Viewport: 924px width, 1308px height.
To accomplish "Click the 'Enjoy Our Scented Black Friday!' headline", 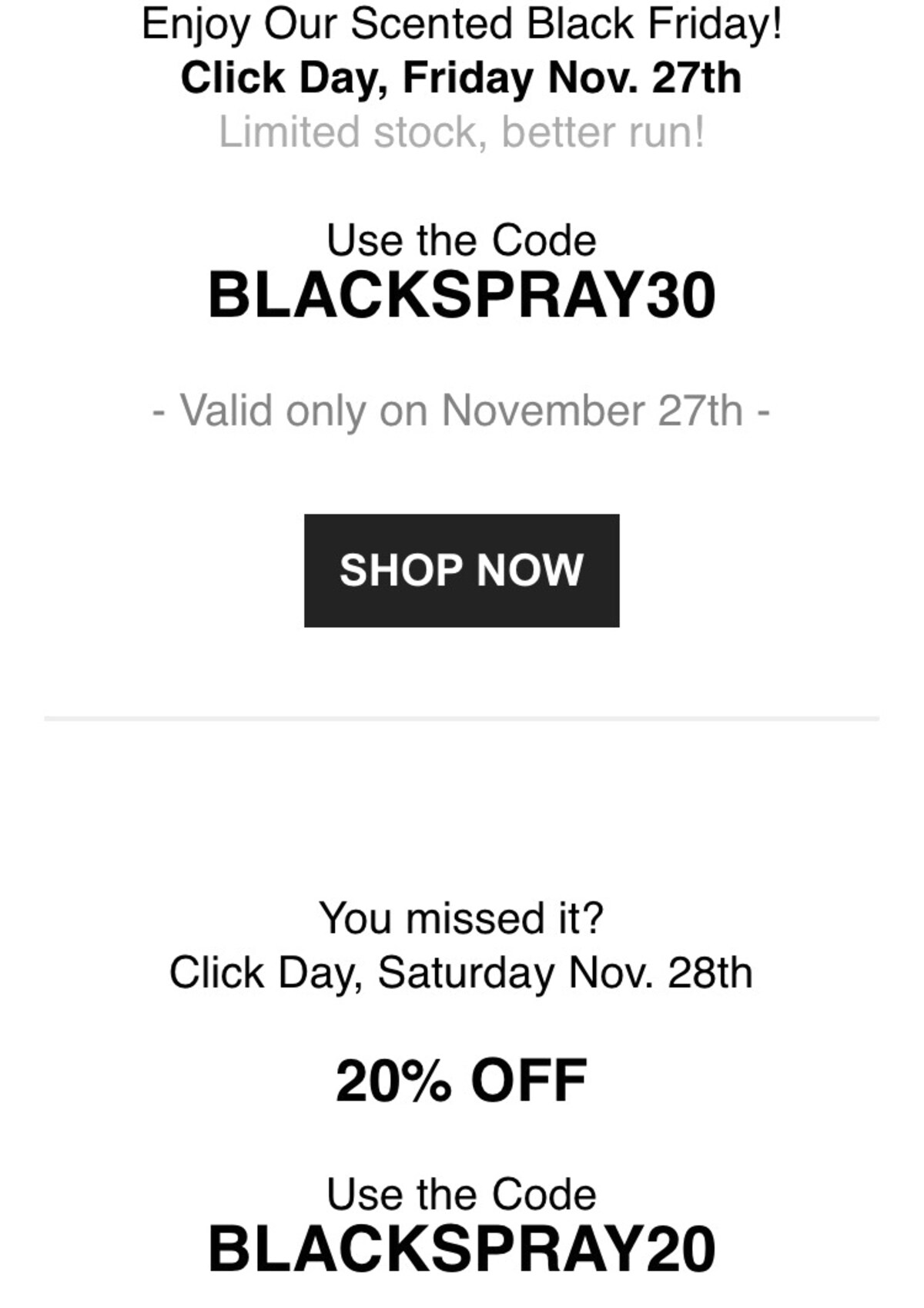I will [461, 25].
